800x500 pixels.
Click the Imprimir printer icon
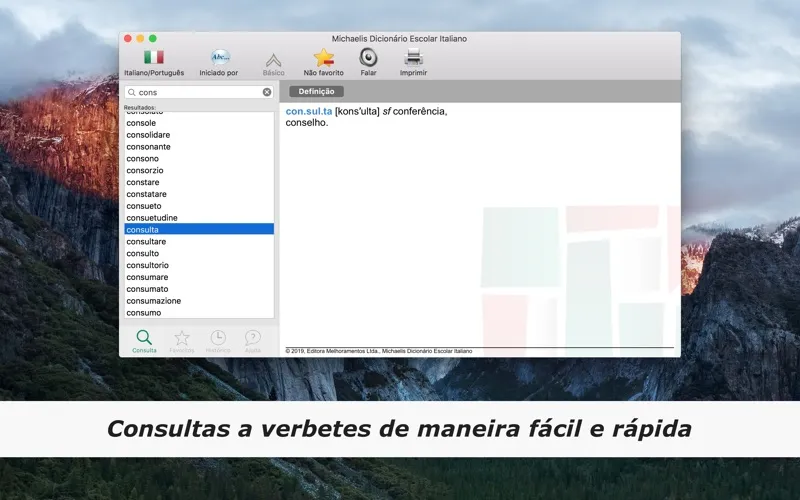[x=412, y=58]
